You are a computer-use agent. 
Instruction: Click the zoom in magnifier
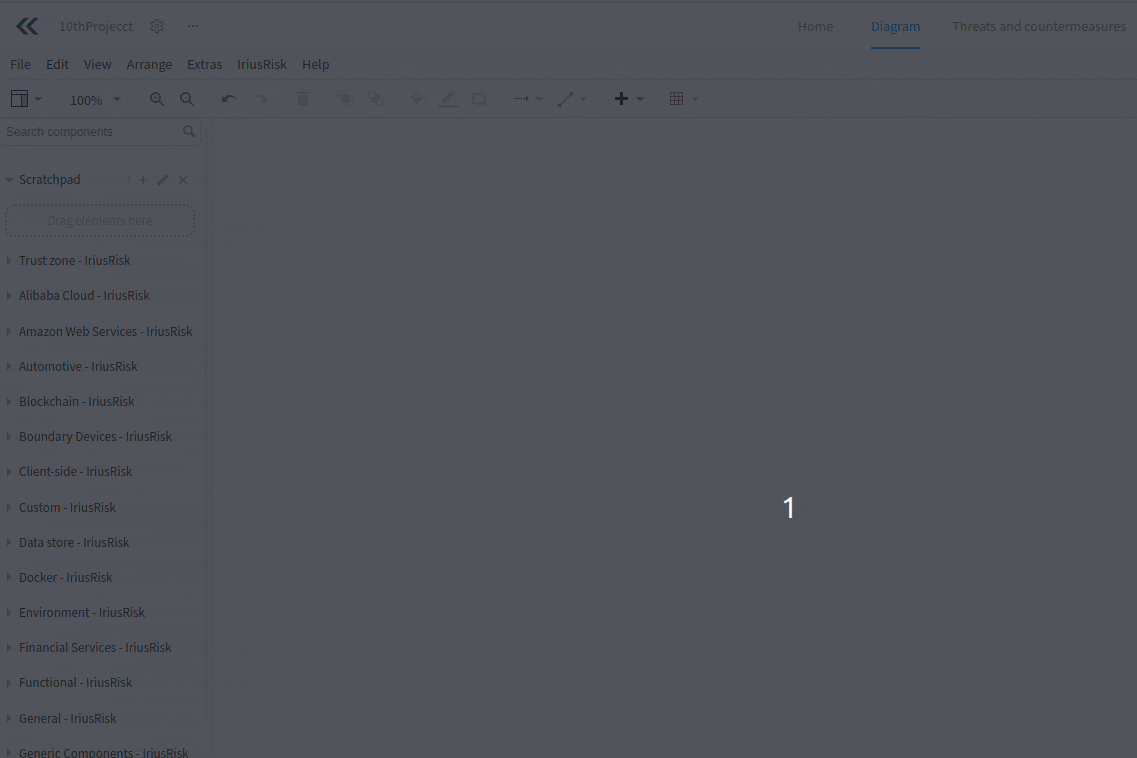(157, 99)
